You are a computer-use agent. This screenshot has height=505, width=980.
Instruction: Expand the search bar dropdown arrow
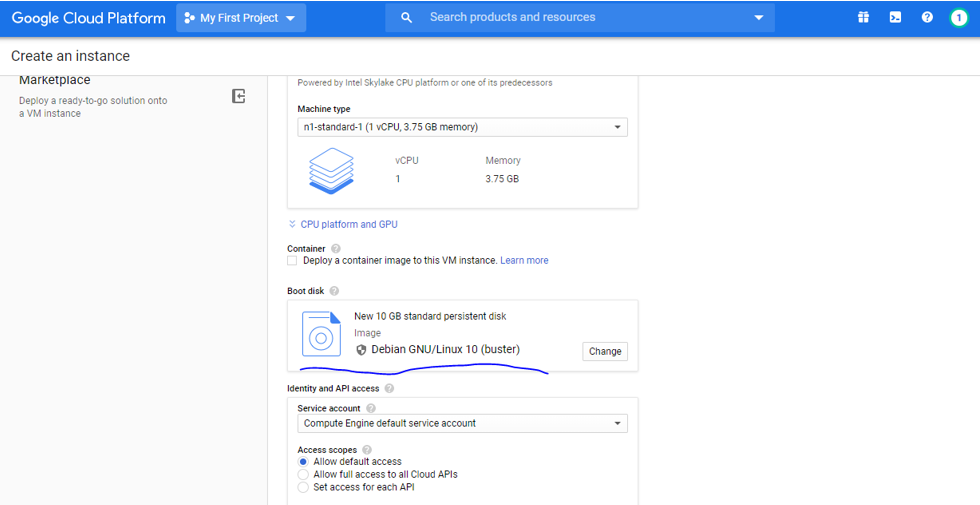click(759, 18)
